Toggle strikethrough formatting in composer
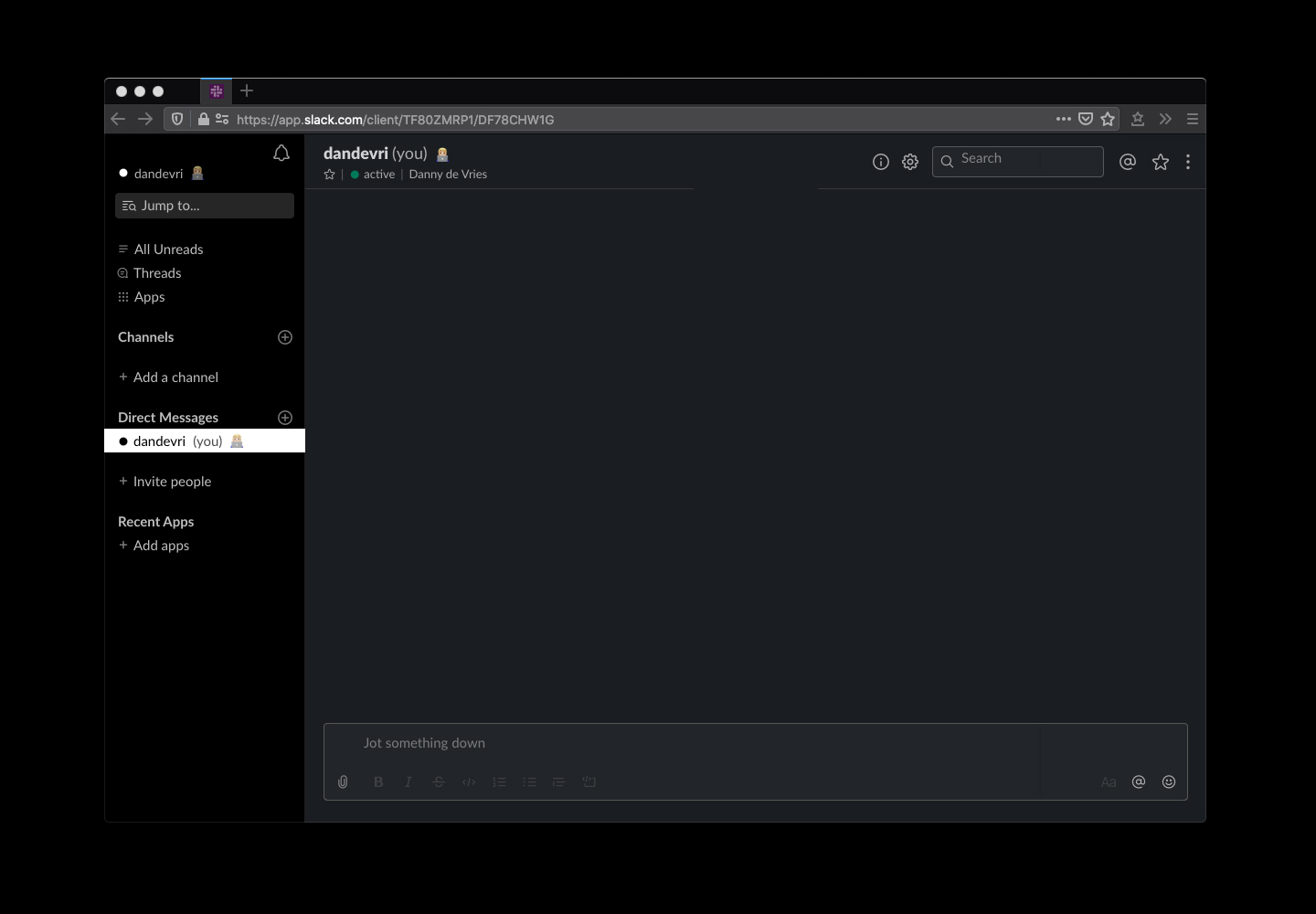Viewport: 1316px width, 914px height. pos(439,781)
